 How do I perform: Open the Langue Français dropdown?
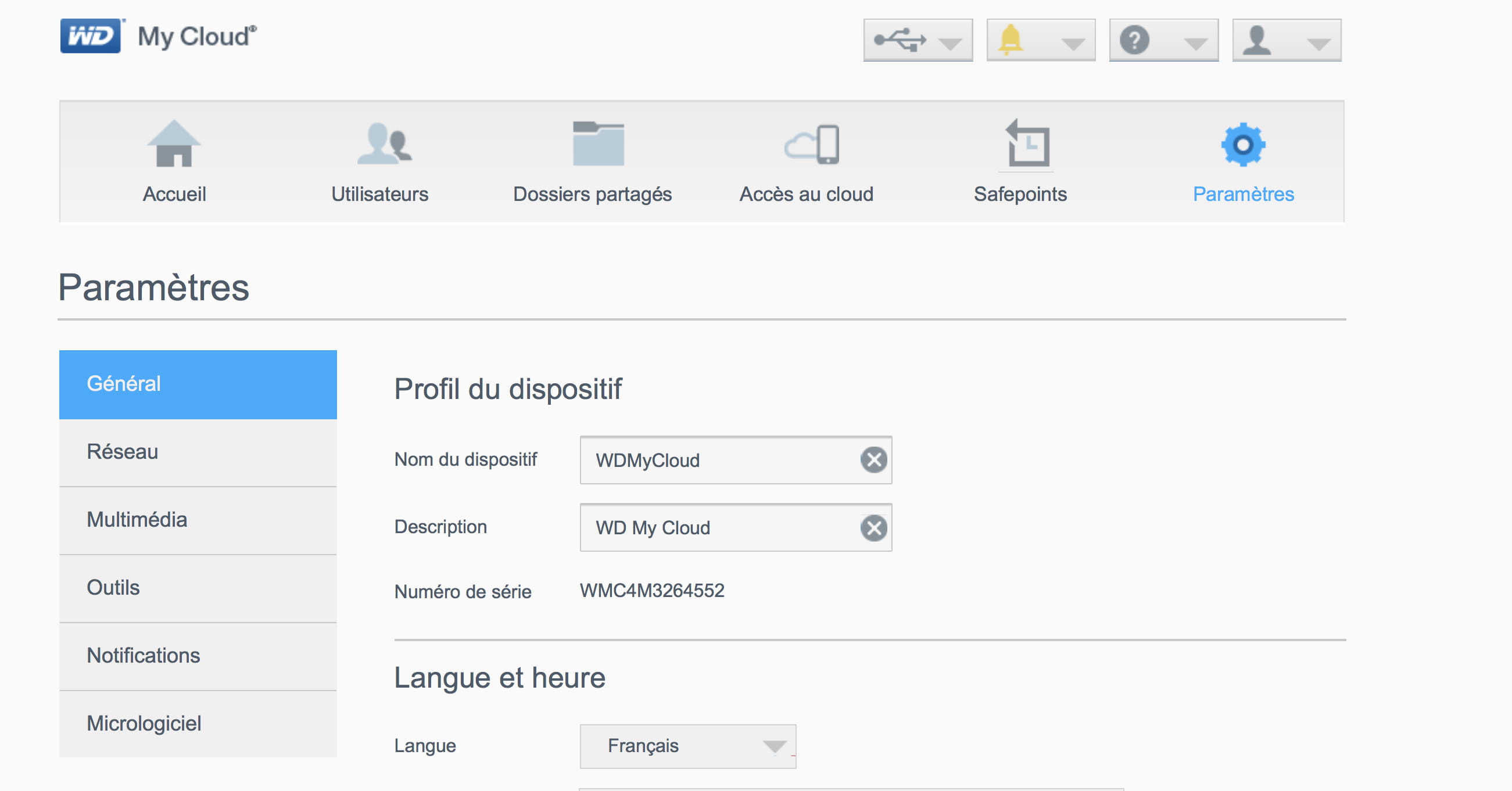[x=688, y=746]
